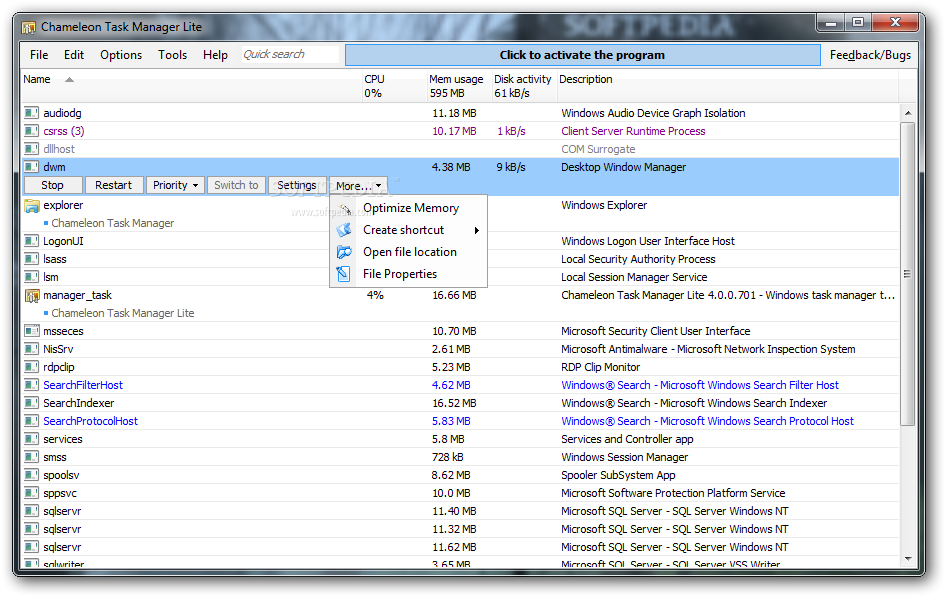Click the SearchFilterHost process icon
The height and width of the screenshot is (597, 946).
click(31, 385)
